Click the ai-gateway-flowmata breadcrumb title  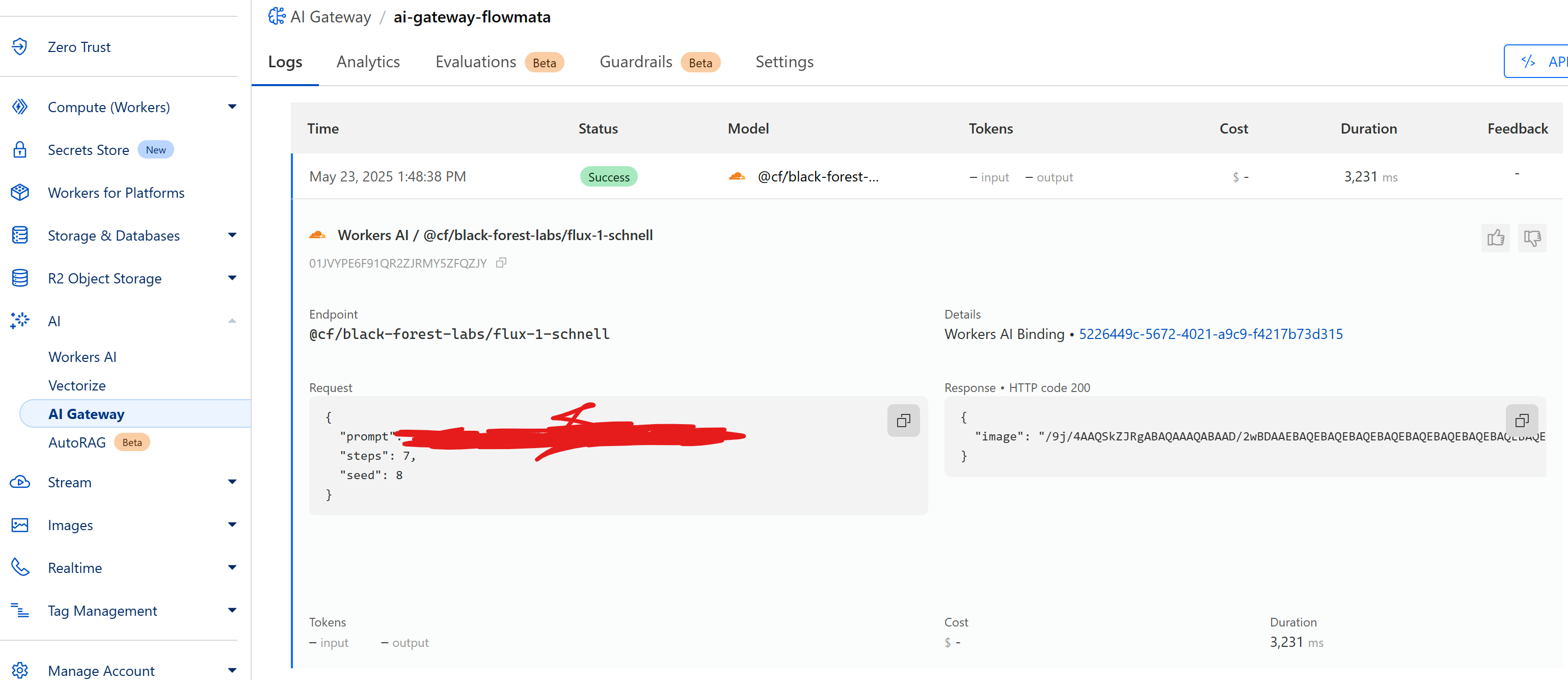coord(472,16)
